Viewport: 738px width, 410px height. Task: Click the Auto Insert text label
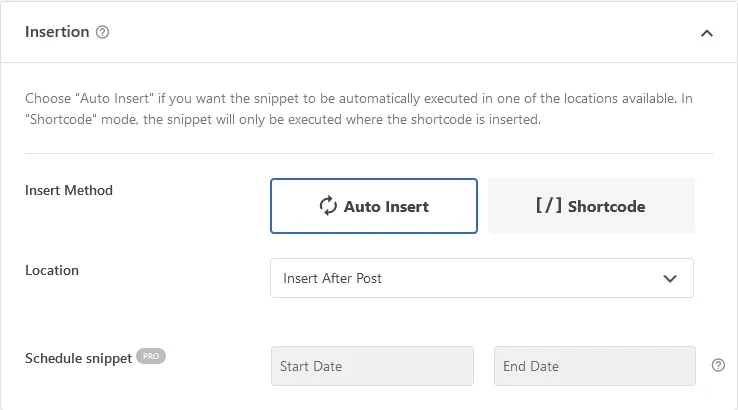(386, 206)
